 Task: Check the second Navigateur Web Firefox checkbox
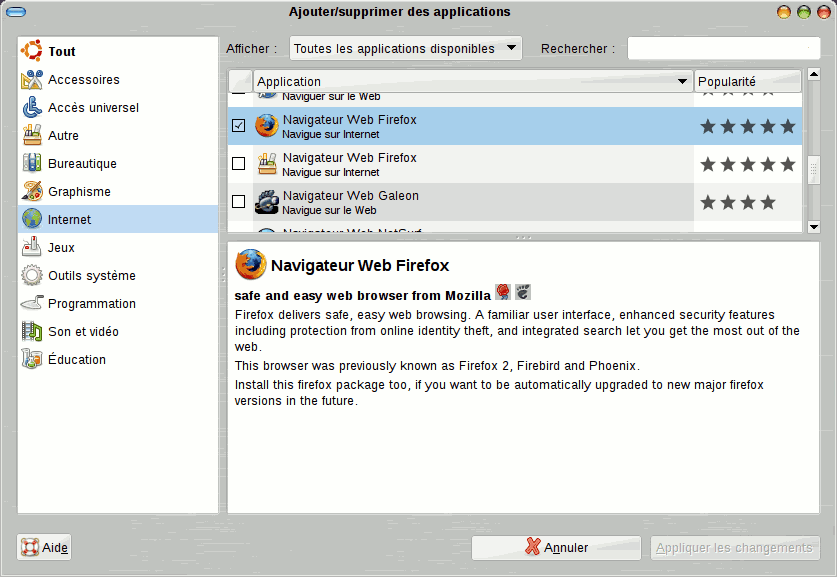tap(239, 163)
